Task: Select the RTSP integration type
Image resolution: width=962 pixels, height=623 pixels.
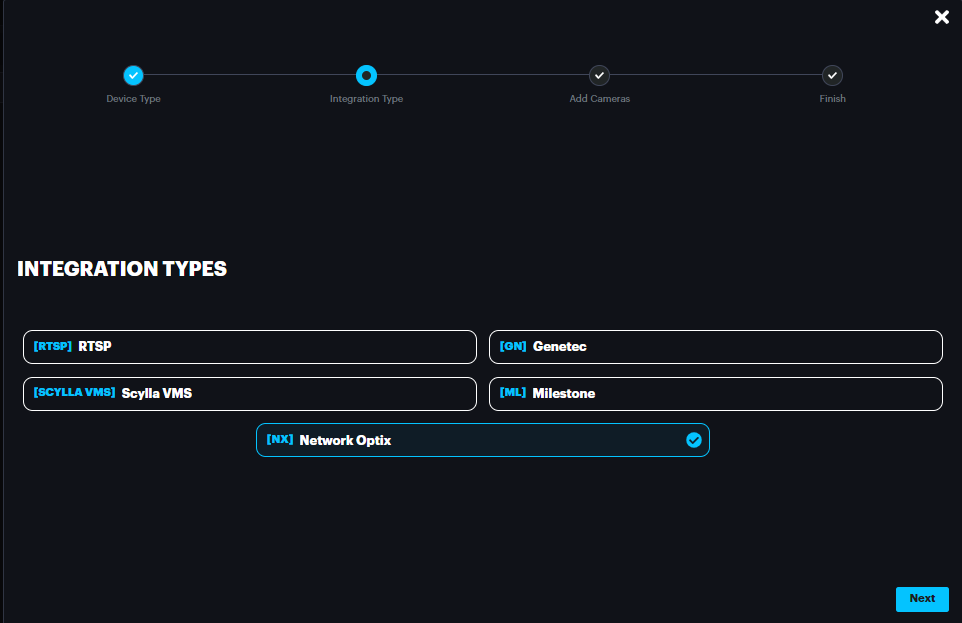Action: pos(249,347)
